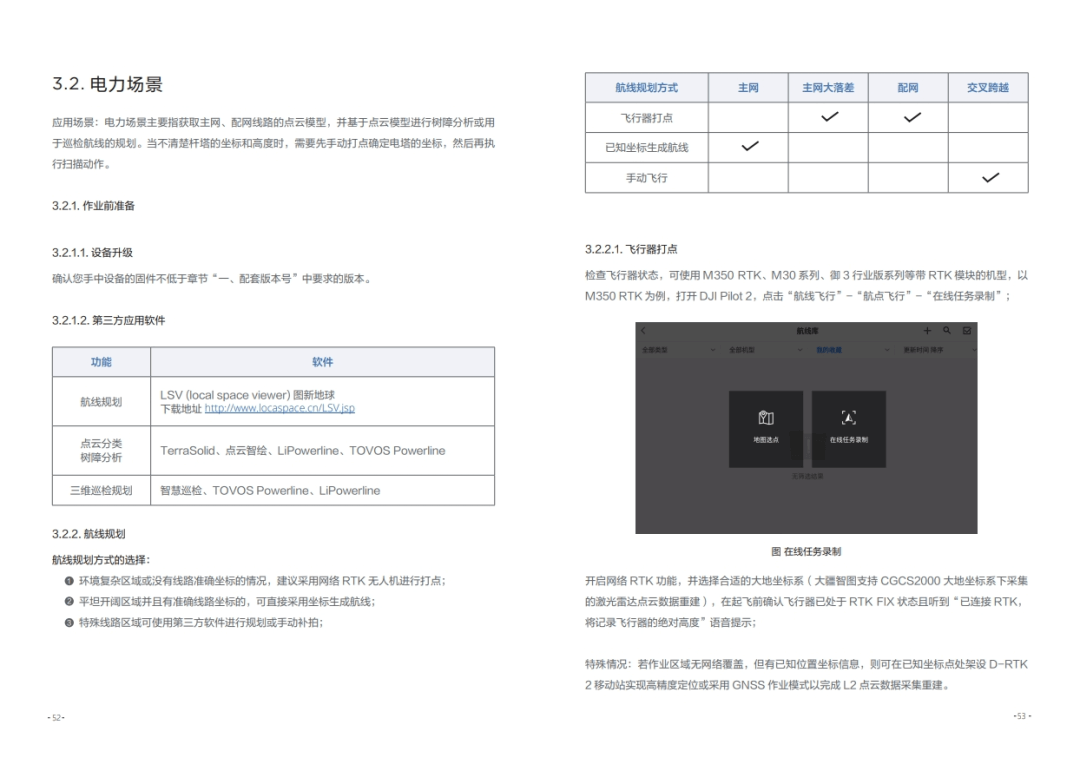Image resolution: width=1080 pixels, height=758 pixels.
Task: Click the 主网 column header
Action: [x=748, y=87]
